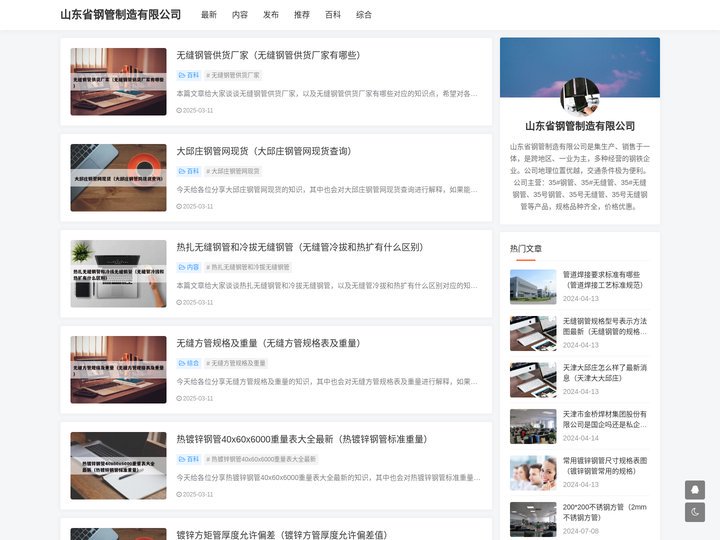Image resolution: width=720 pixels, height=540 pixels.
Task: Click hashtag #热扎无缝钢管和冷拔无缝钢管
Action: click(248, 267)
